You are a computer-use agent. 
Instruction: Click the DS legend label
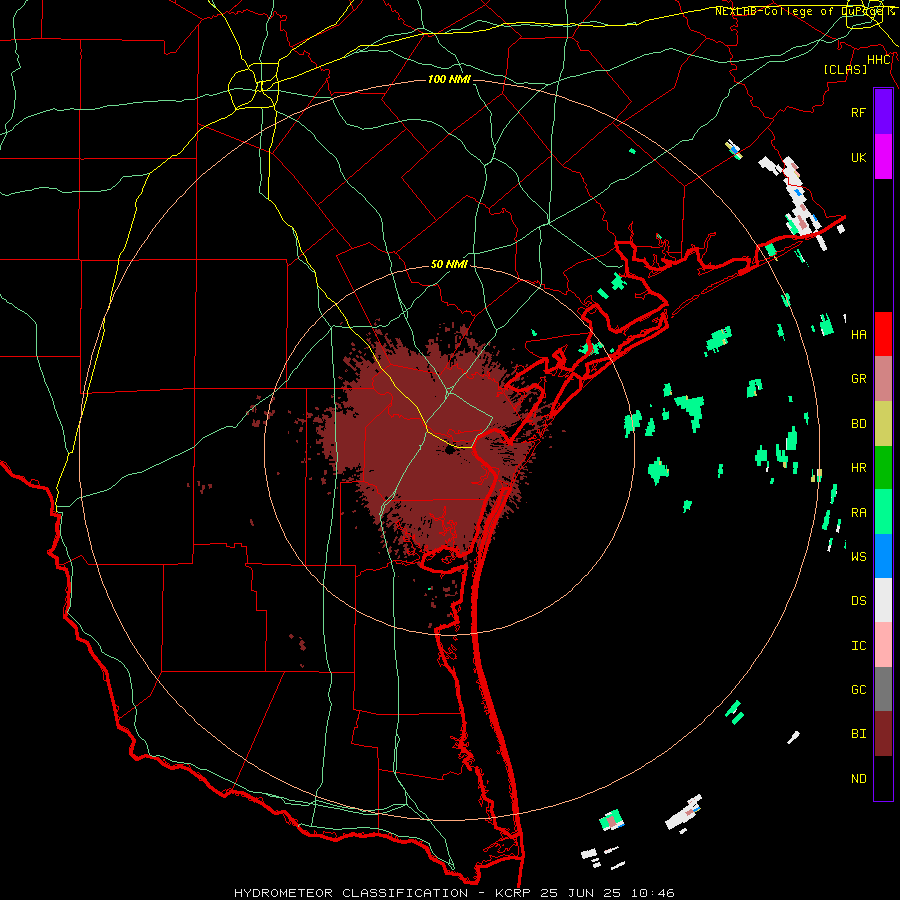click(x=858, y=601)
